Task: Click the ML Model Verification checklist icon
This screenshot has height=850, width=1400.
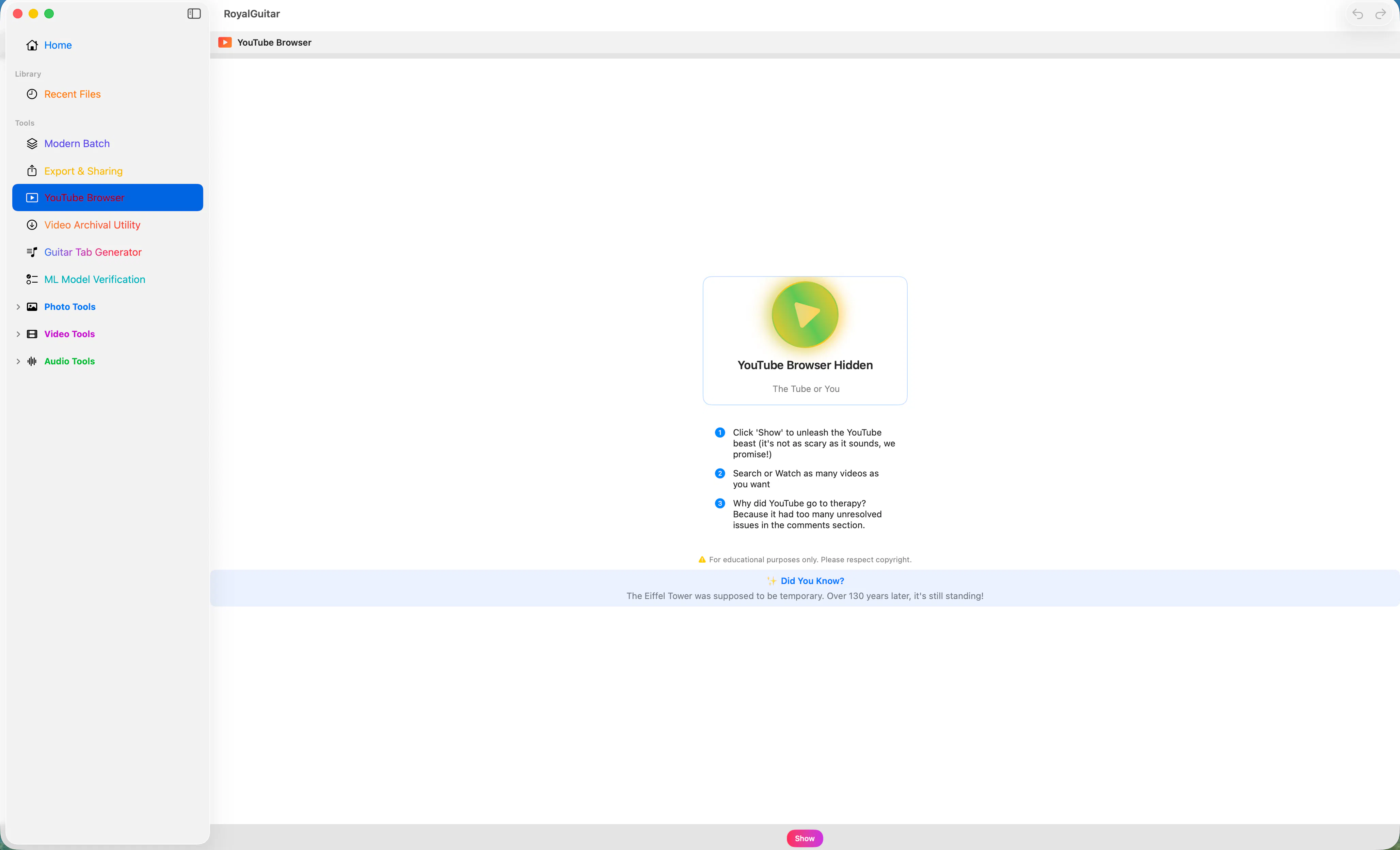Action: [32, 280]
